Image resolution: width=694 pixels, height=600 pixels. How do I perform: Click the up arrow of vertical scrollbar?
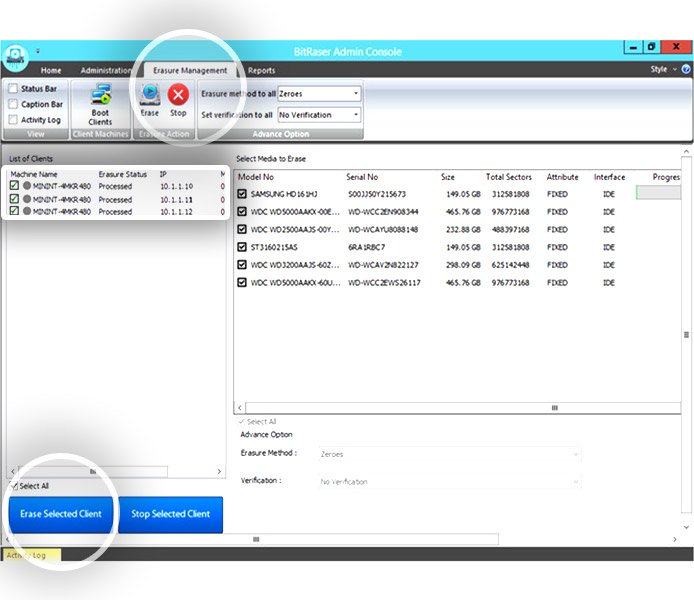pyautogui.click(x=686, y=152)
